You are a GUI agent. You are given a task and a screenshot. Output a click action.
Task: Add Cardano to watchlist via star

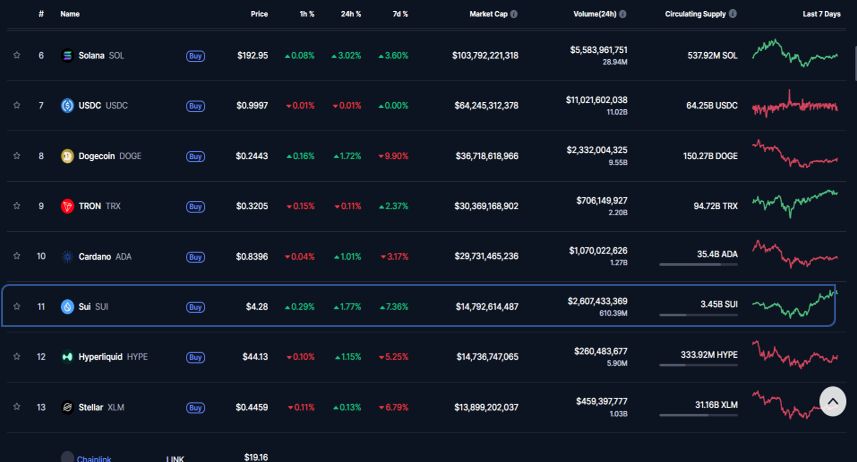[x=16, y=256]
